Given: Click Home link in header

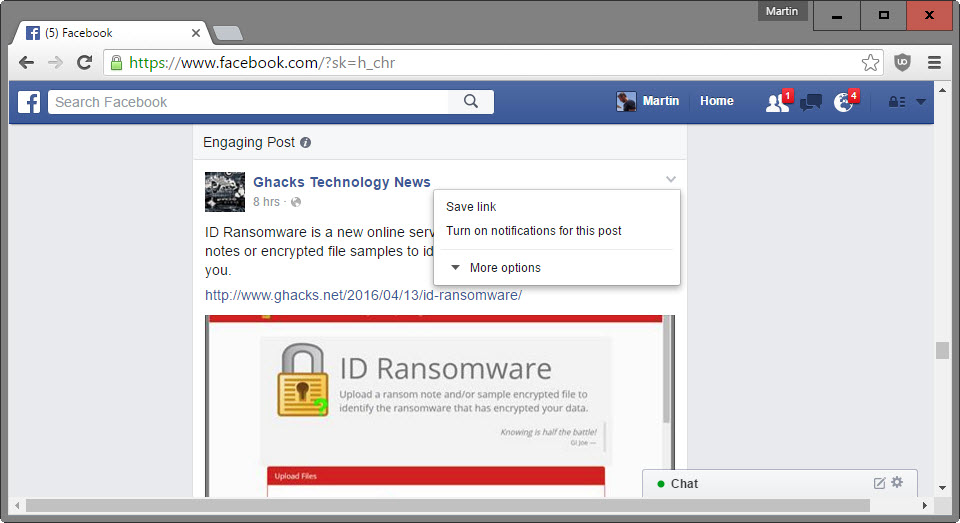Looking at the screenshot, I should (716, 101).
